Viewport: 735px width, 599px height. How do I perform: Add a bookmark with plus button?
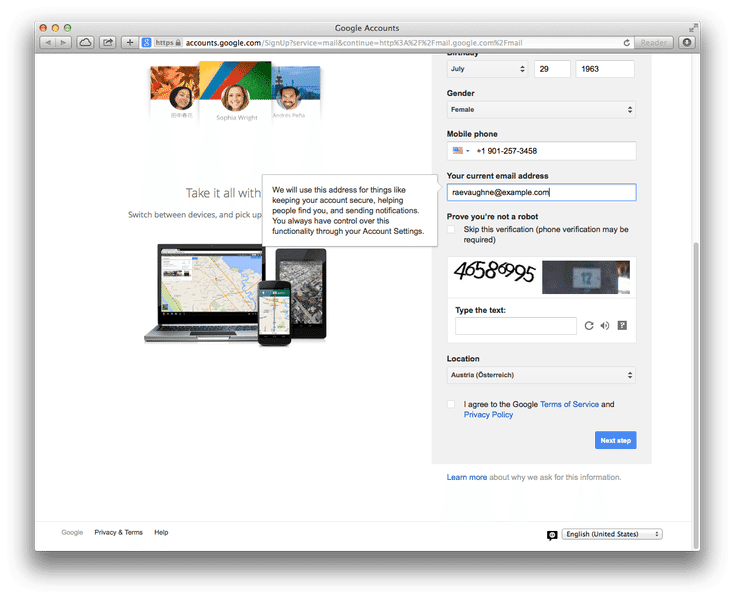click(130, 43)
